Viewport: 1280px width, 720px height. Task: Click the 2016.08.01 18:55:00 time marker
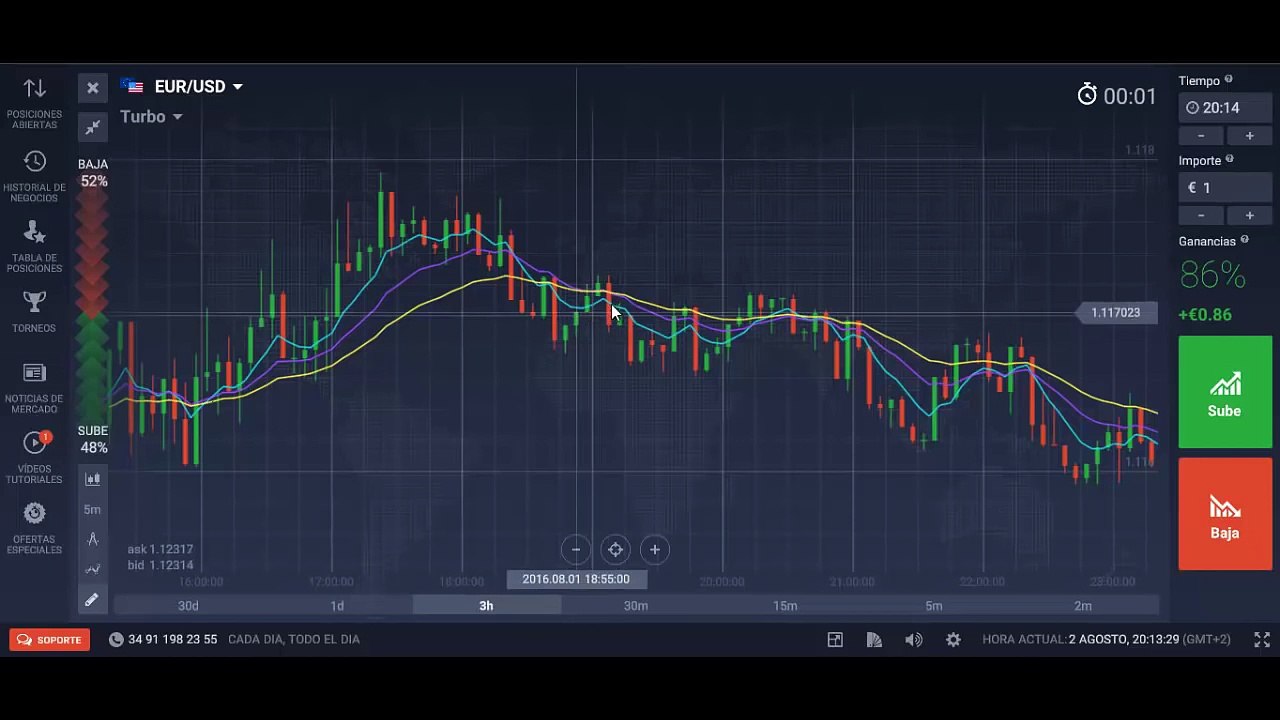pyautogui.click(x=576, y=579)
